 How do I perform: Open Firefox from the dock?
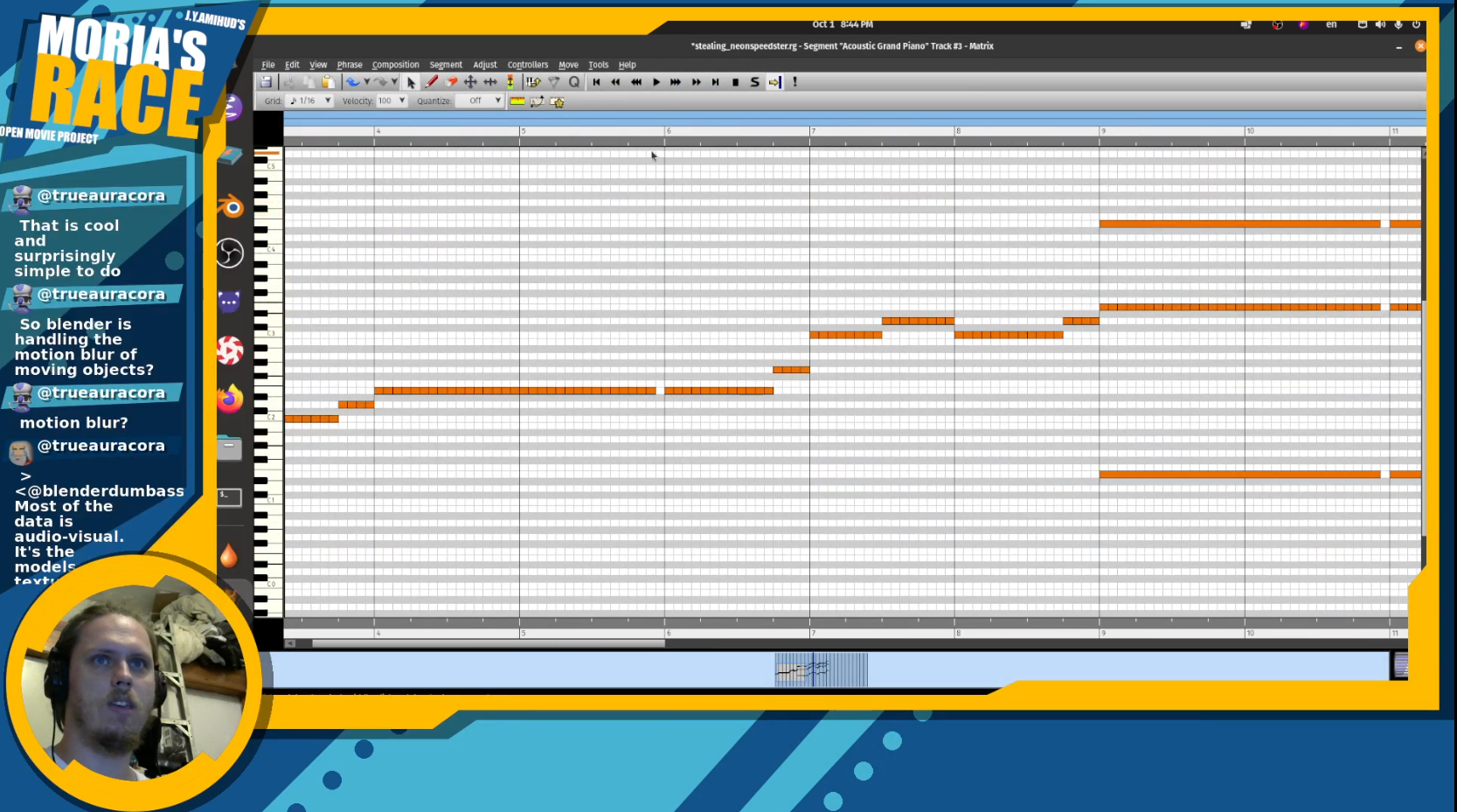pyautogui.click(x=230, y=399)
